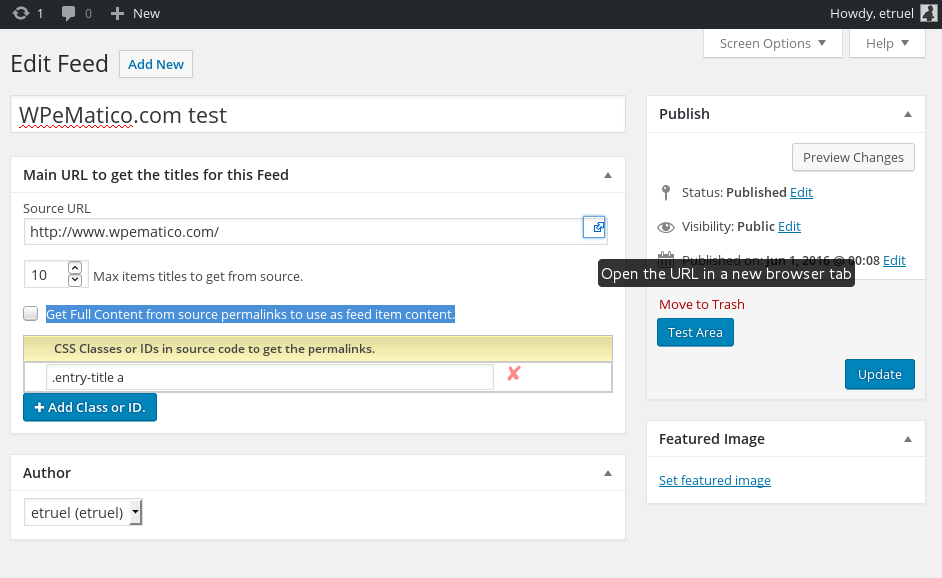Click the updates refresh icon in admin bar

pos(21,13)
